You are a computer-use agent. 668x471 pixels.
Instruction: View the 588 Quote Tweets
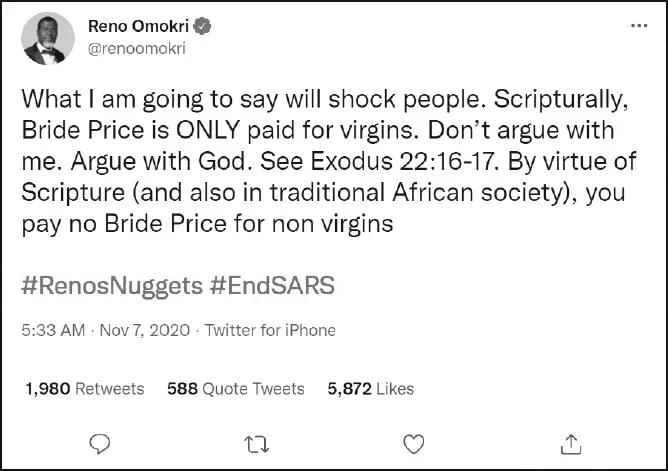point(235,389)
